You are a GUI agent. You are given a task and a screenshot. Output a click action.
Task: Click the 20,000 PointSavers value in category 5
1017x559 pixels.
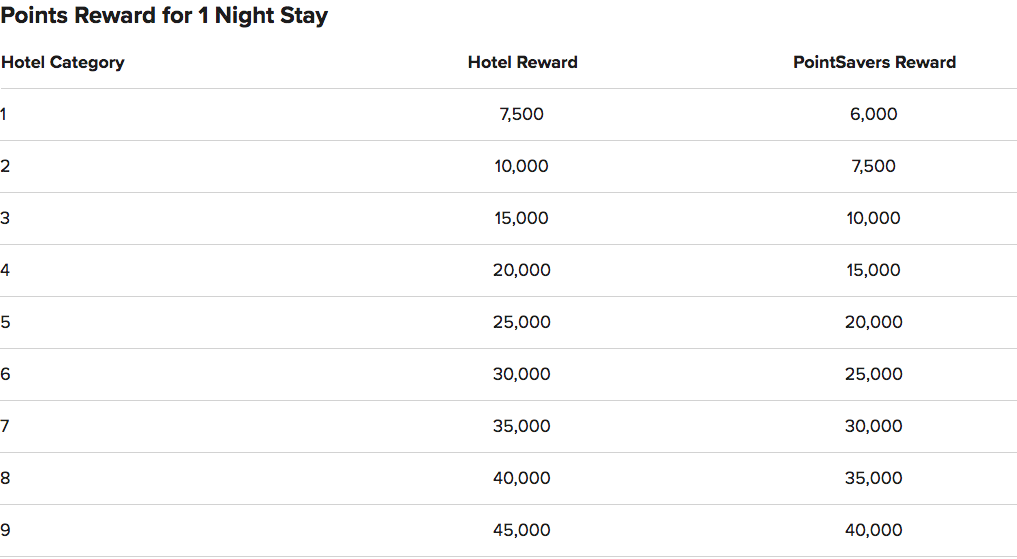coord(874,322)
